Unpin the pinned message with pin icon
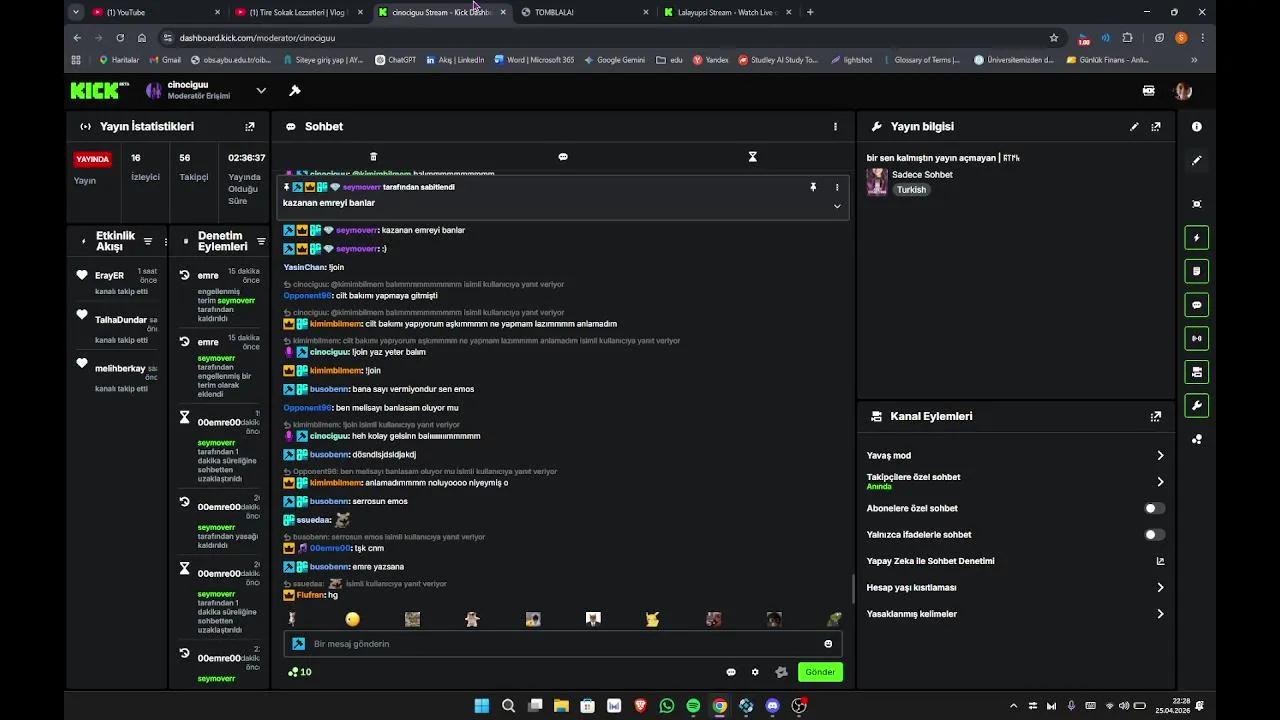Image resolution: width=1280 pixels, height=720 pixels. (x=813, y=187)
